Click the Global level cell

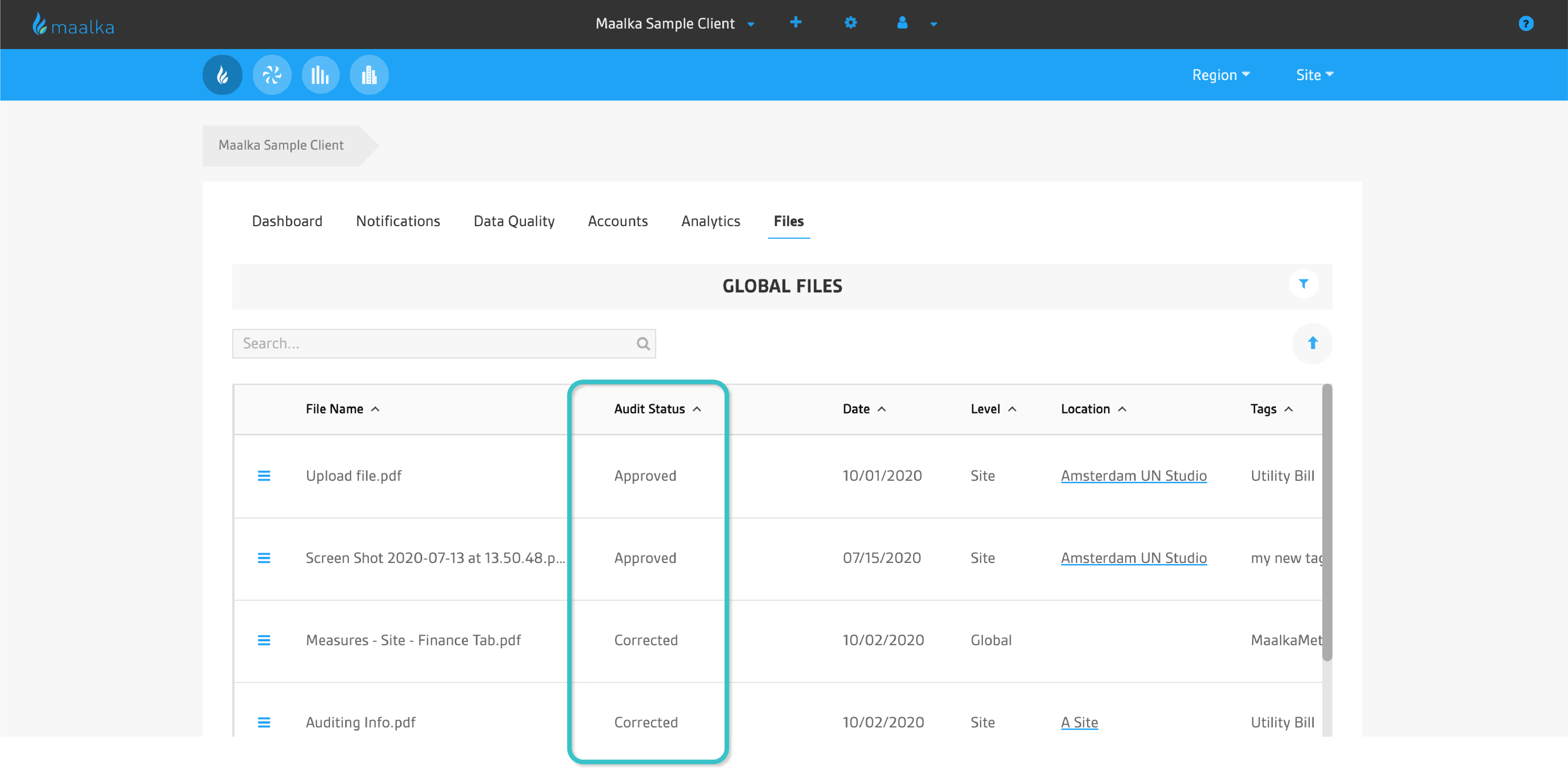(991, 640)
